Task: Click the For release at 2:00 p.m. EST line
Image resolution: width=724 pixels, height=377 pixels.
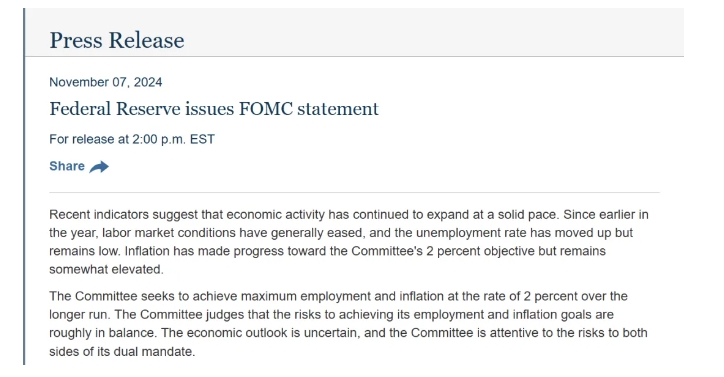Action: [132, 140]
